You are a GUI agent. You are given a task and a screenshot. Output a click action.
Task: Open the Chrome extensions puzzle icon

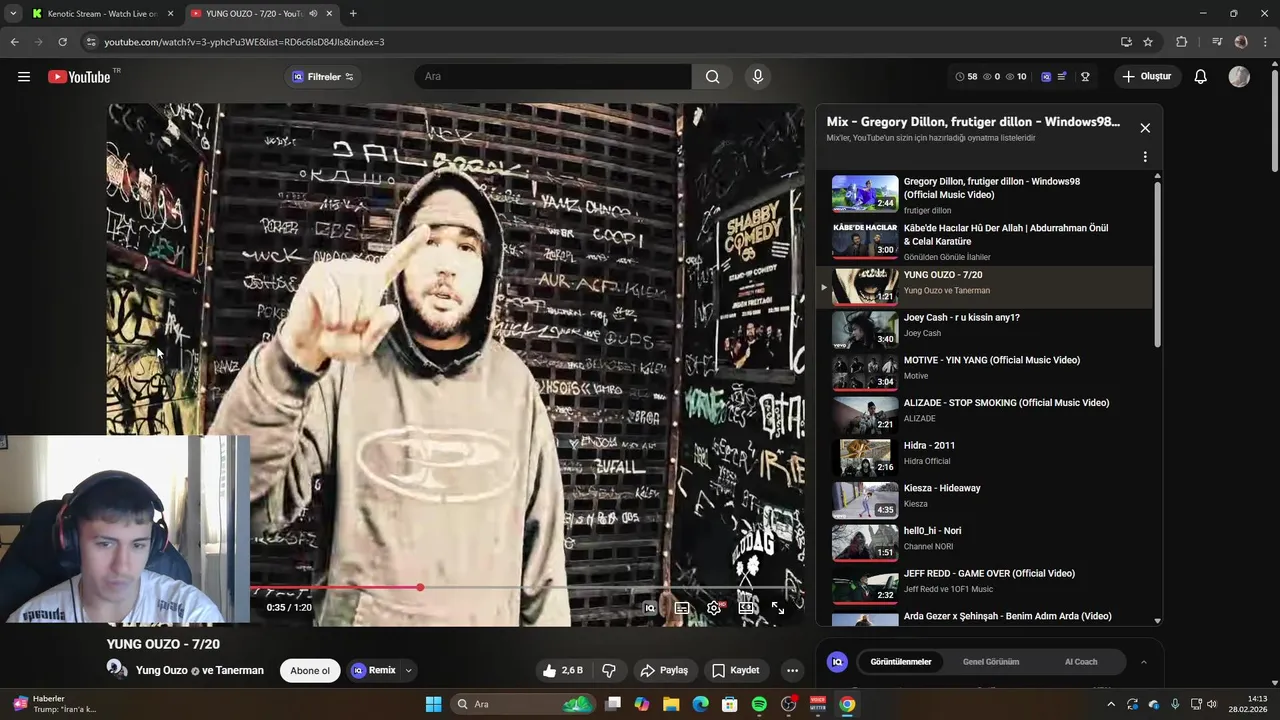click(1182, 42)
